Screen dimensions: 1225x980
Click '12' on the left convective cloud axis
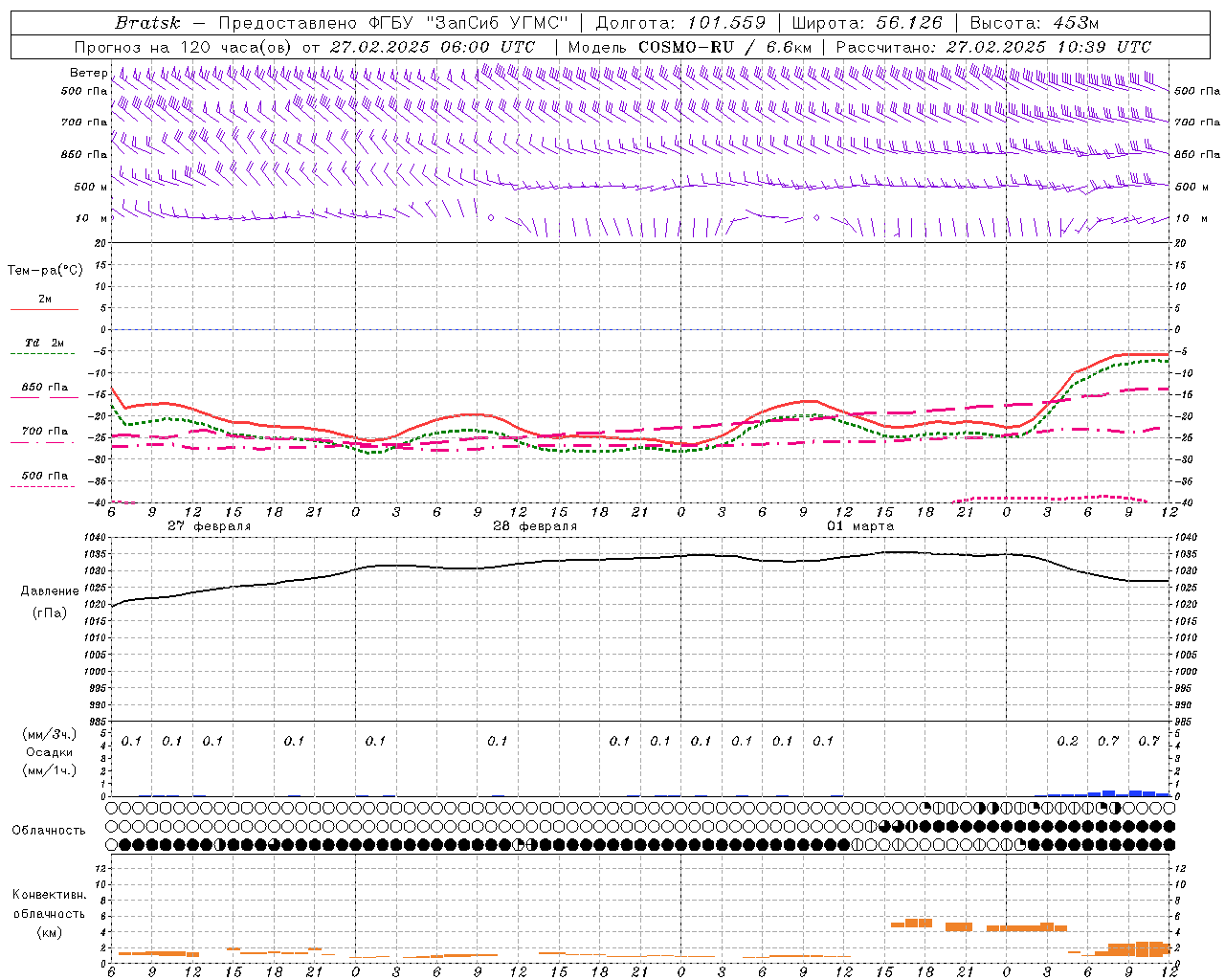pos(102,868)
